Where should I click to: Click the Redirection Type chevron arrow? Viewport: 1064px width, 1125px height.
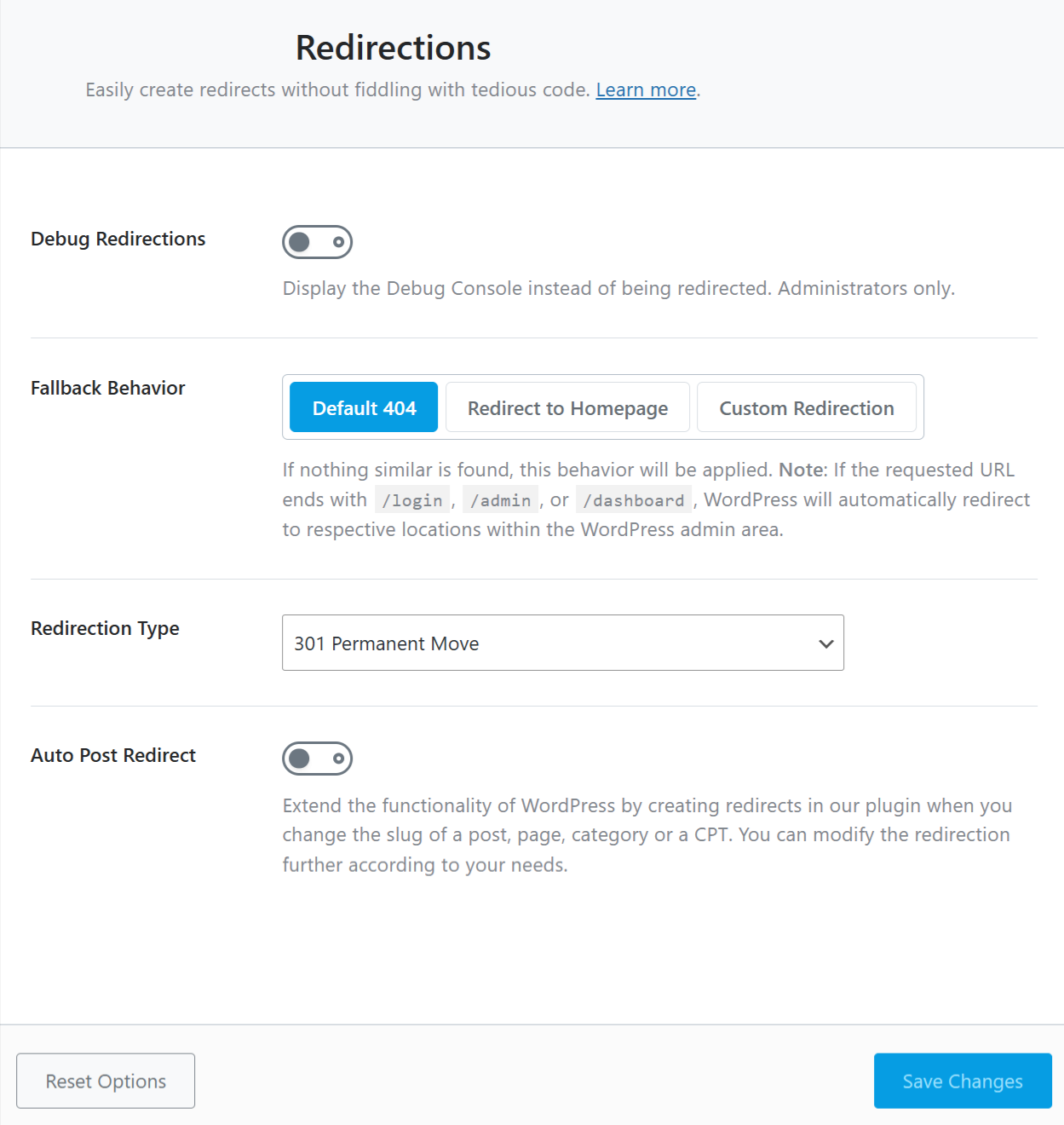(825, 643)
